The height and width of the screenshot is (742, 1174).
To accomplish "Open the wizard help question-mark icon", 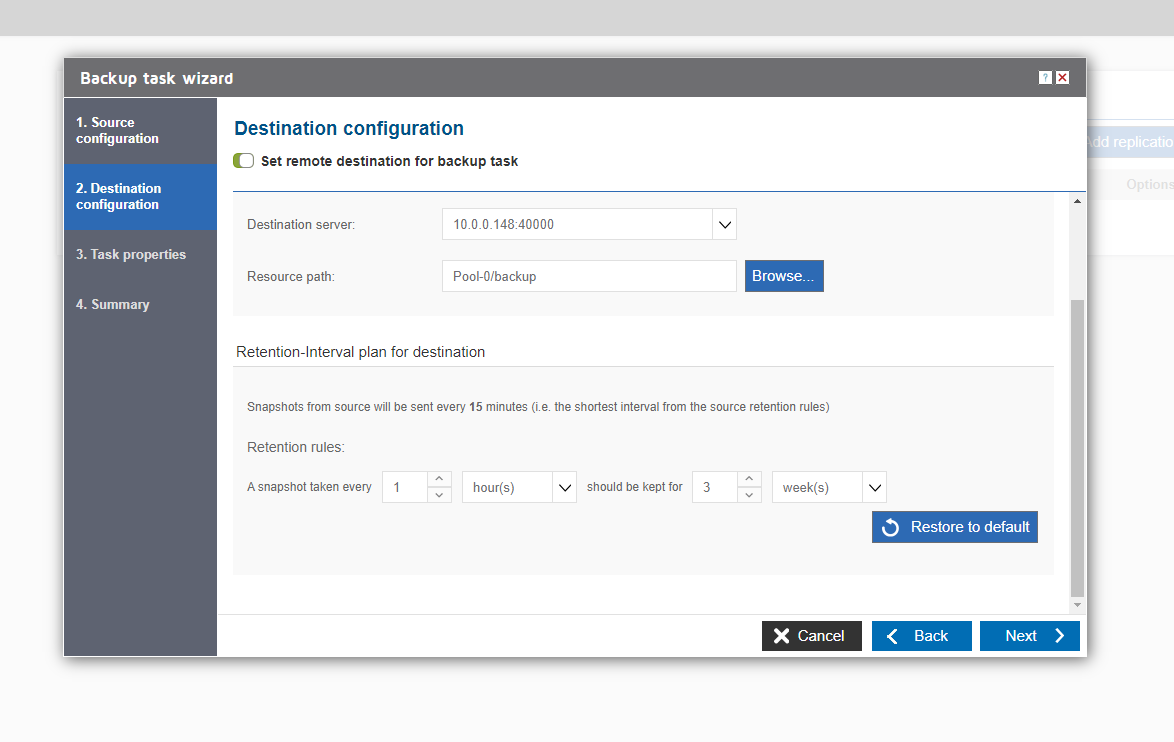I will [x=1045, y=78].
